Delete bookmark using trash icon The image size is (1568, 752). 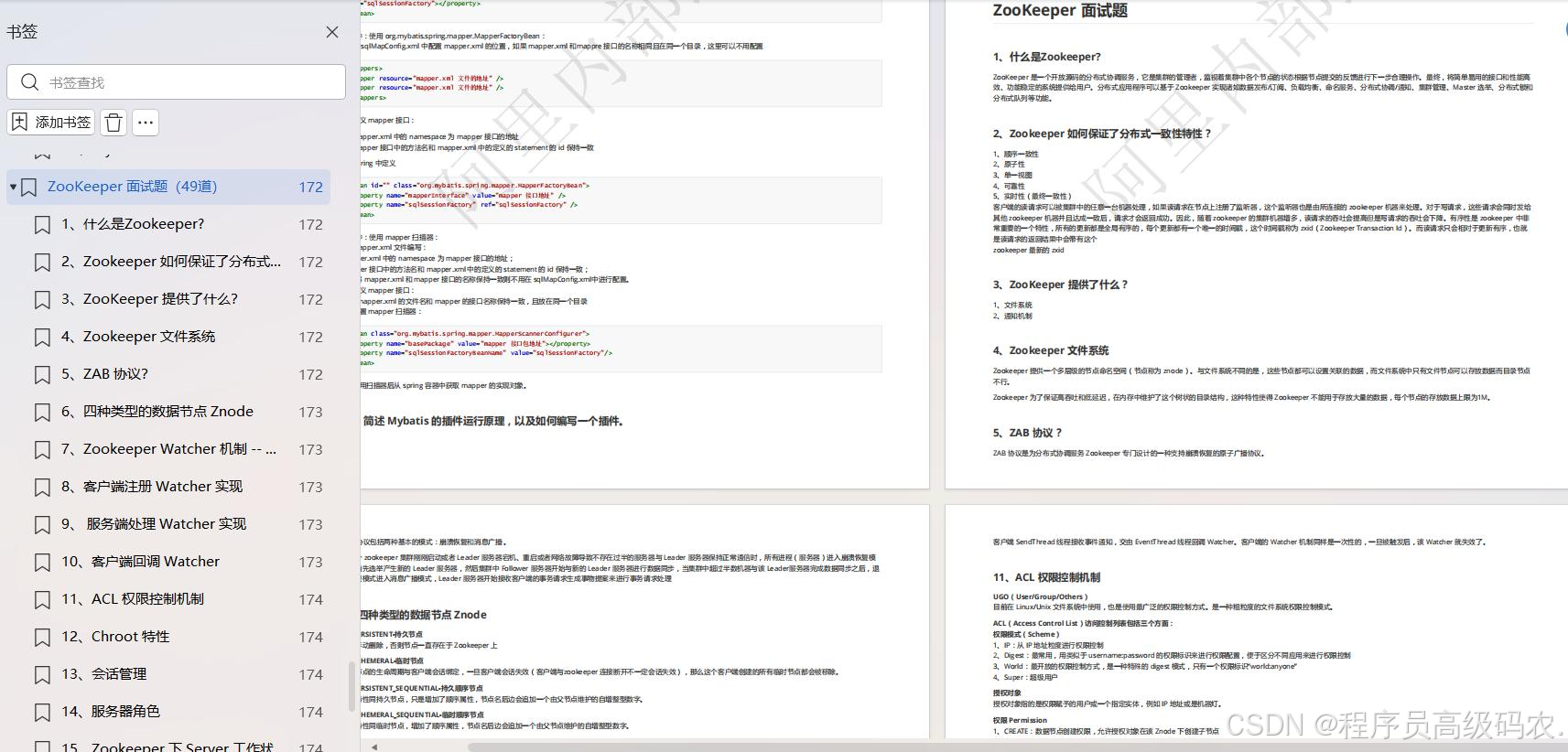pyautogui.click(x=114, y=123)
